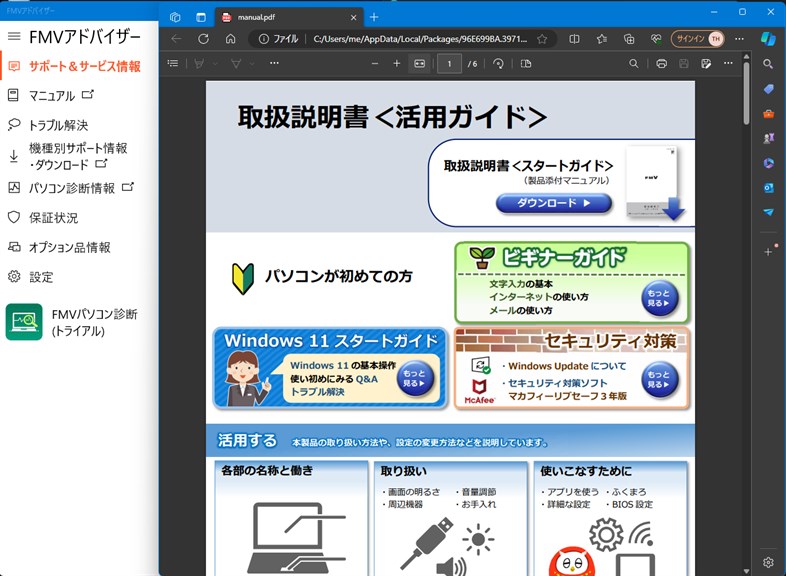Screen dimensions: 786x576
Task: Toggle the PDF table of contents pane
Action: tap(173, 63)
